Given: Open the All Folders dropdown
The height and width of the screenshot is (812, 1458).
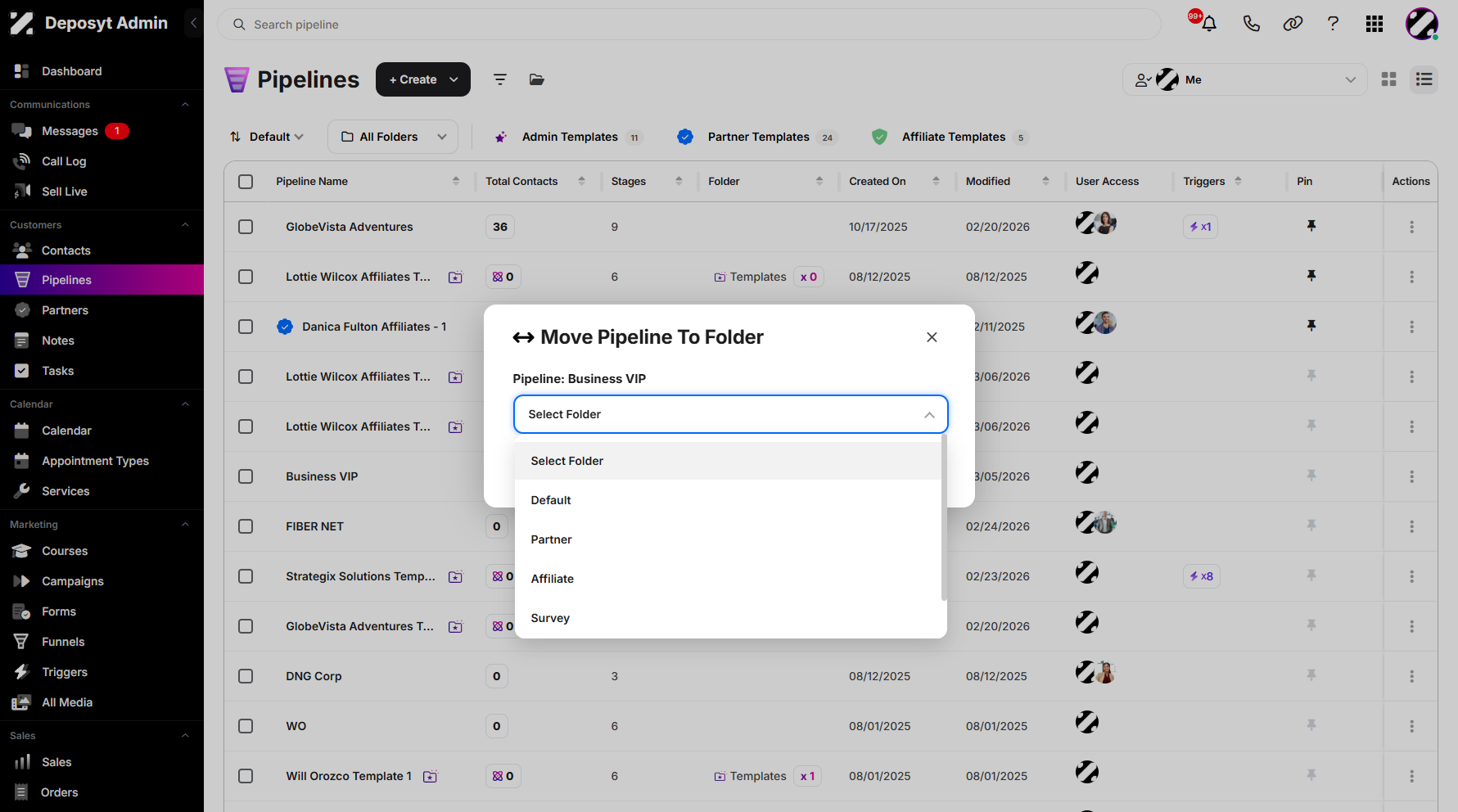Looking at the screenshot, I should [393, 137].
